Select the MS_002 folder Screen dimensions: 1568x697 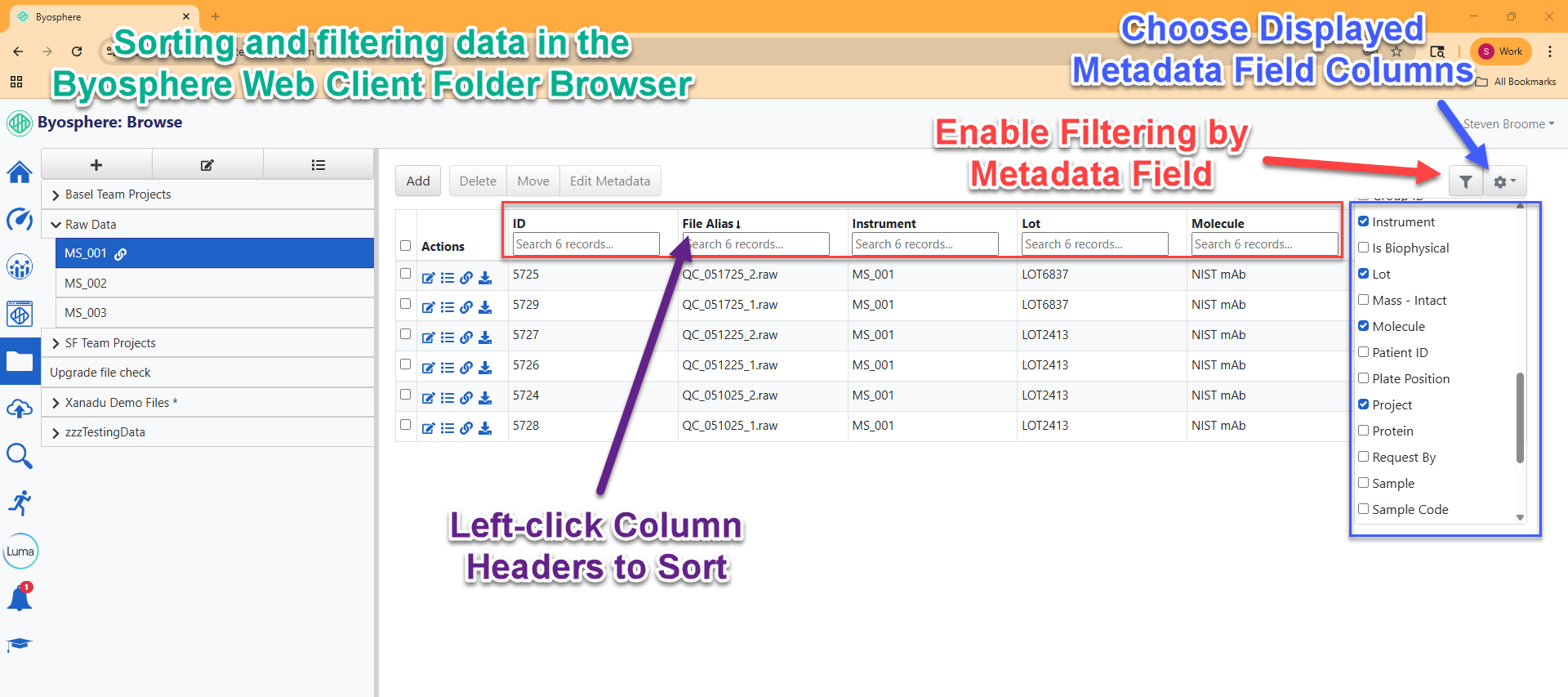pyautogui.click(x=215, y=284)
